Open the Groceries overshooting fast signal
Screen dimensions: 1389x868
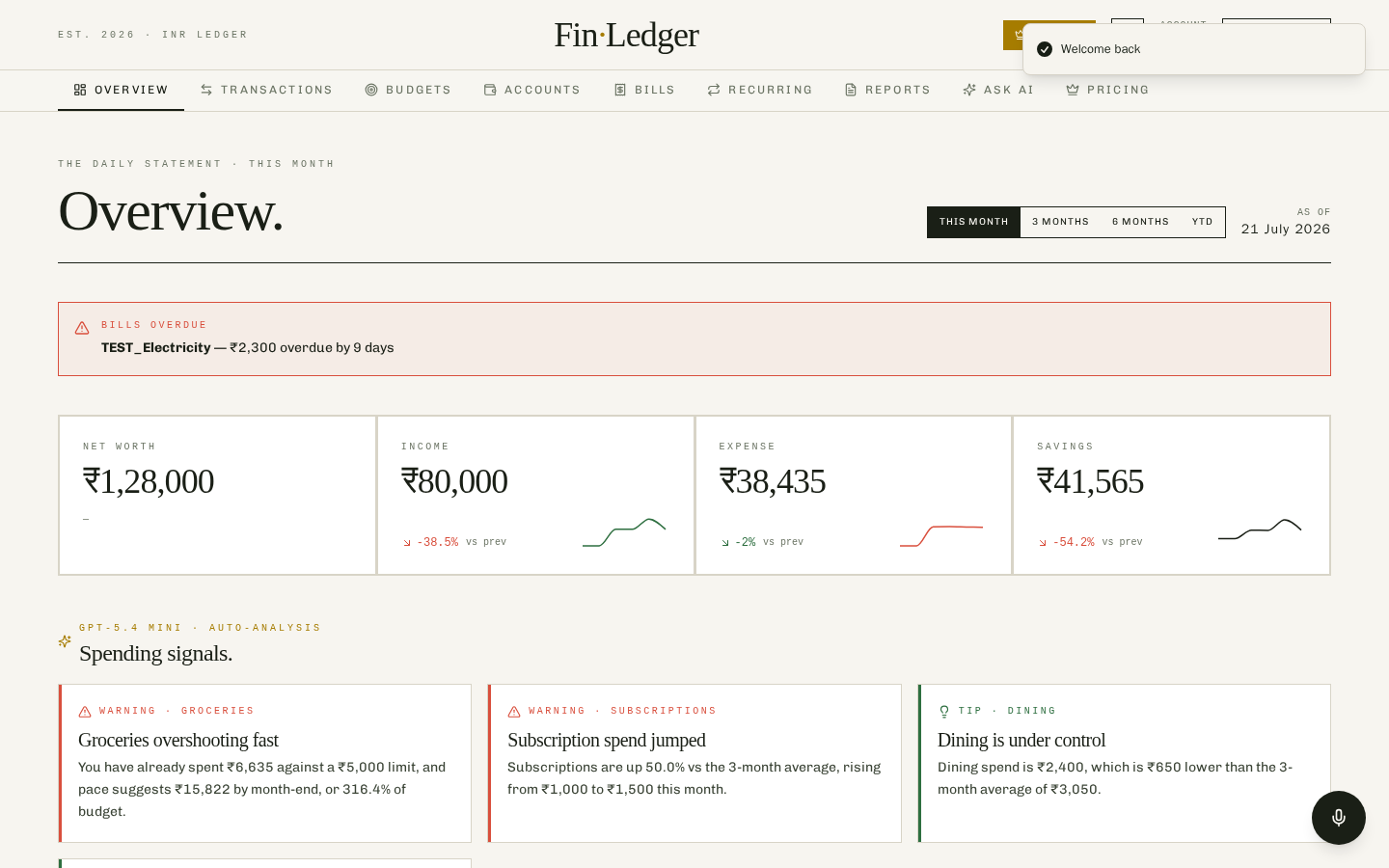265,763
